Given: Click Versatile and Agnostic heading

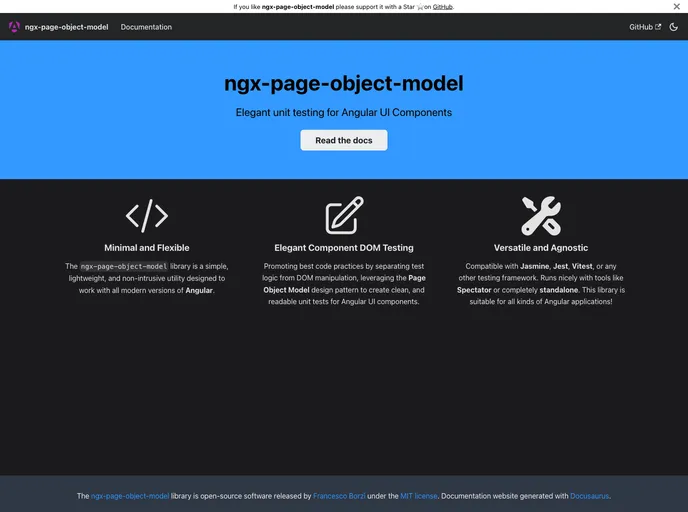Looking at the screenshot, I should 541,247.
